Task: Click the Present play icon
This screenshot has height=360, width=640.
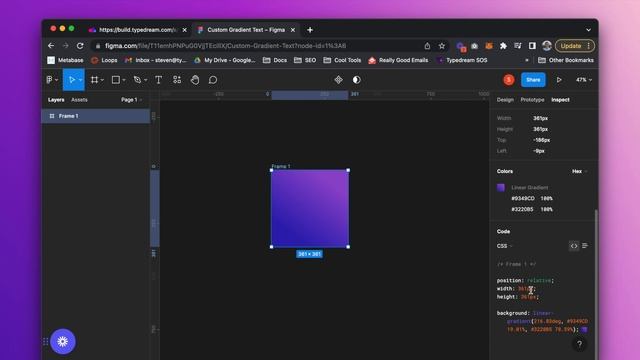Action: (559, 80)
